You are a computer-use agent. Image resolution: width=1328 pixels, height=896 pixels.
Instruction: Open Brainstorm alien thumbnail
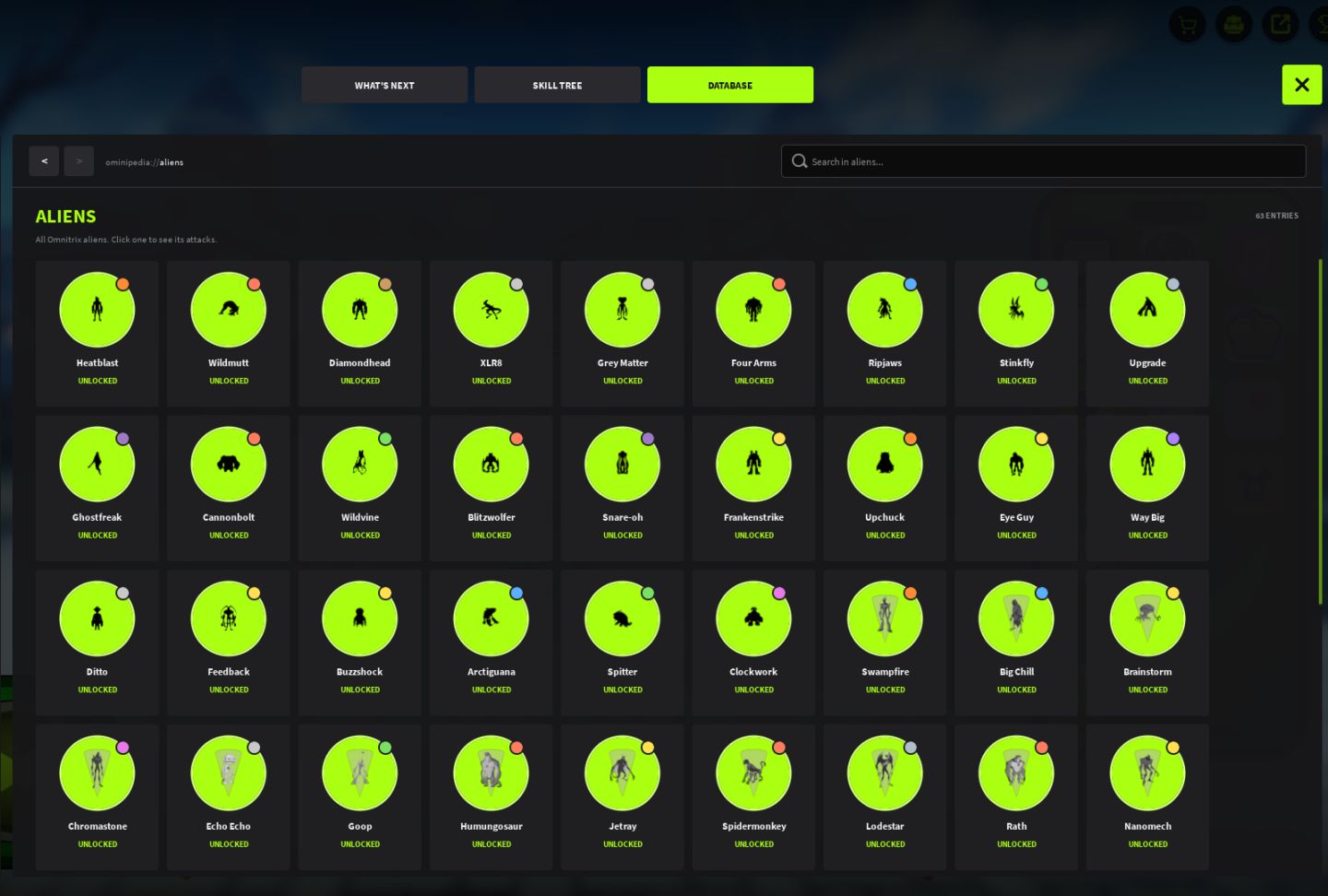1147,619
